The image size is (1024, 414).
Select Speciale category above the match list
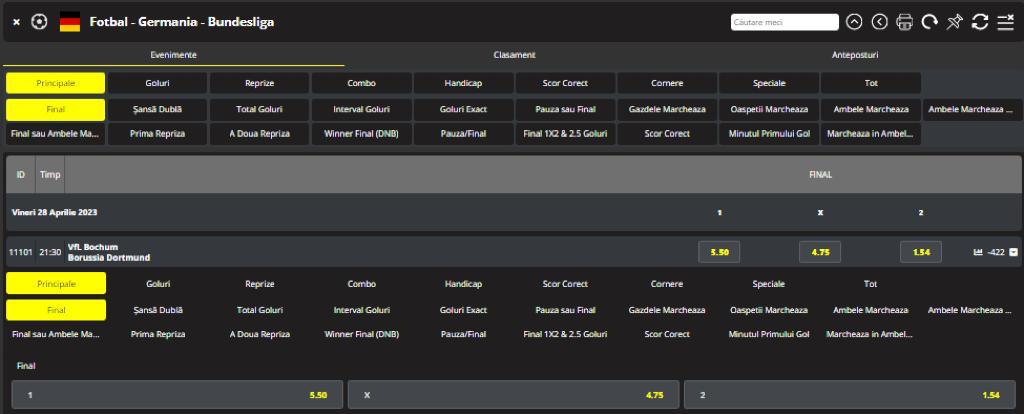coord(769,83)
